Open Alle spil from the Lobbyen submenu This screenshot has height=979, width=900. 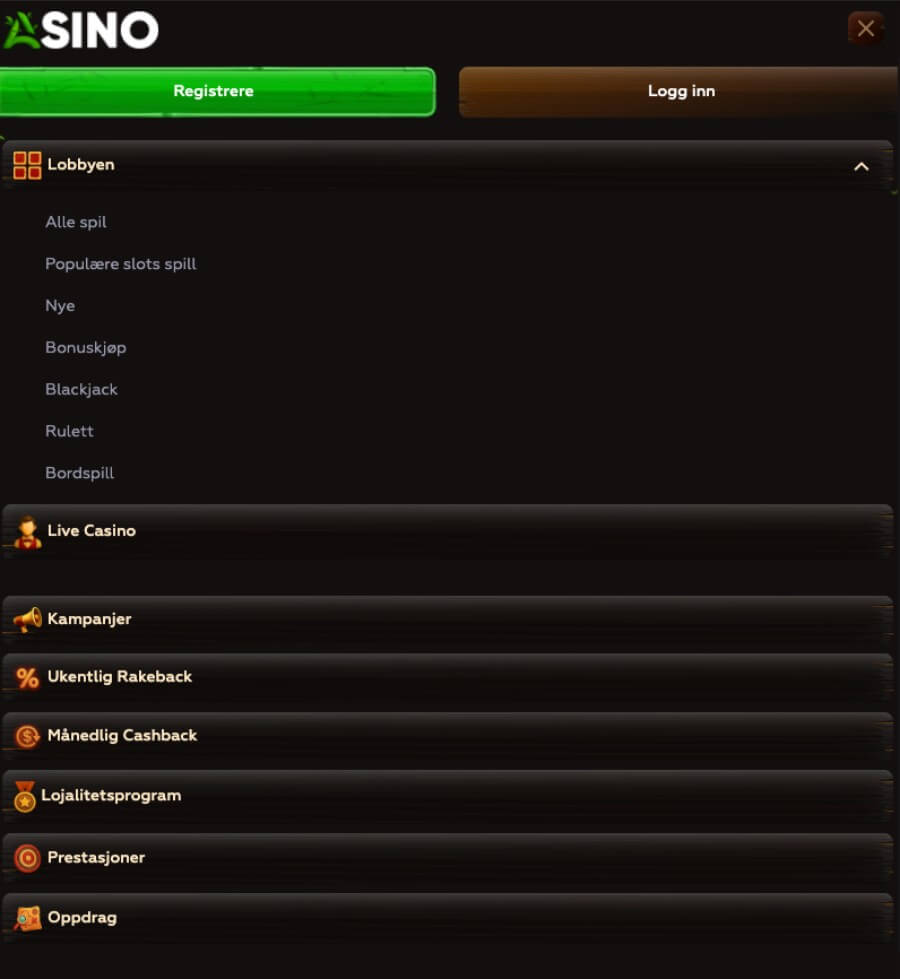[x=76, y=222]
